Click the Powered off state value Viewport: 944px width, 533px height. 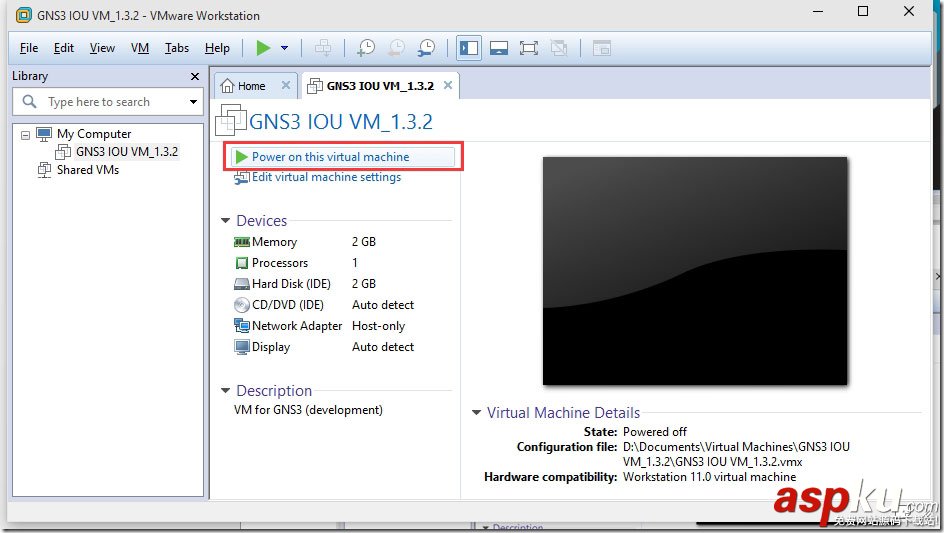click(654, 432)
